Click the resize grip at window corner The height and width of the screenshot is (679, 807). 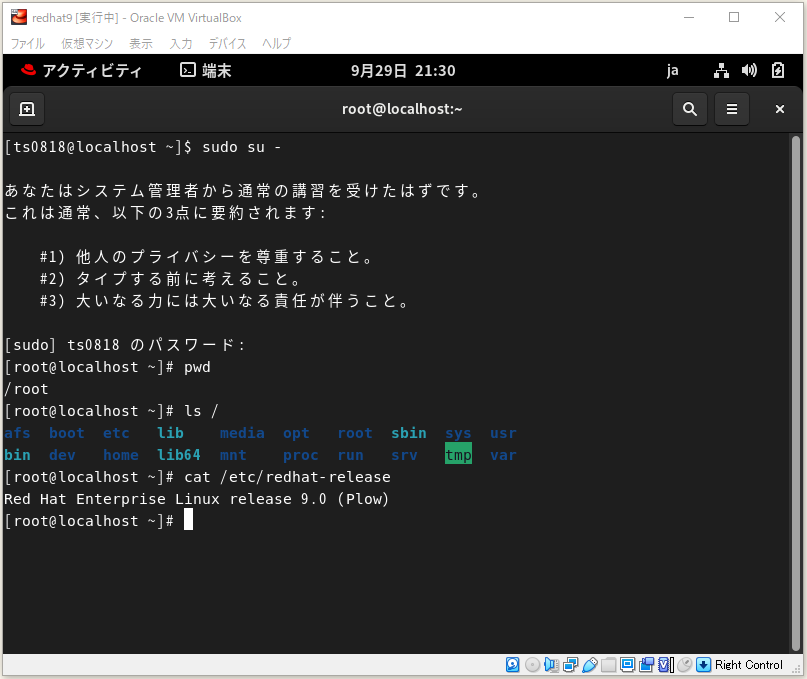796,667
